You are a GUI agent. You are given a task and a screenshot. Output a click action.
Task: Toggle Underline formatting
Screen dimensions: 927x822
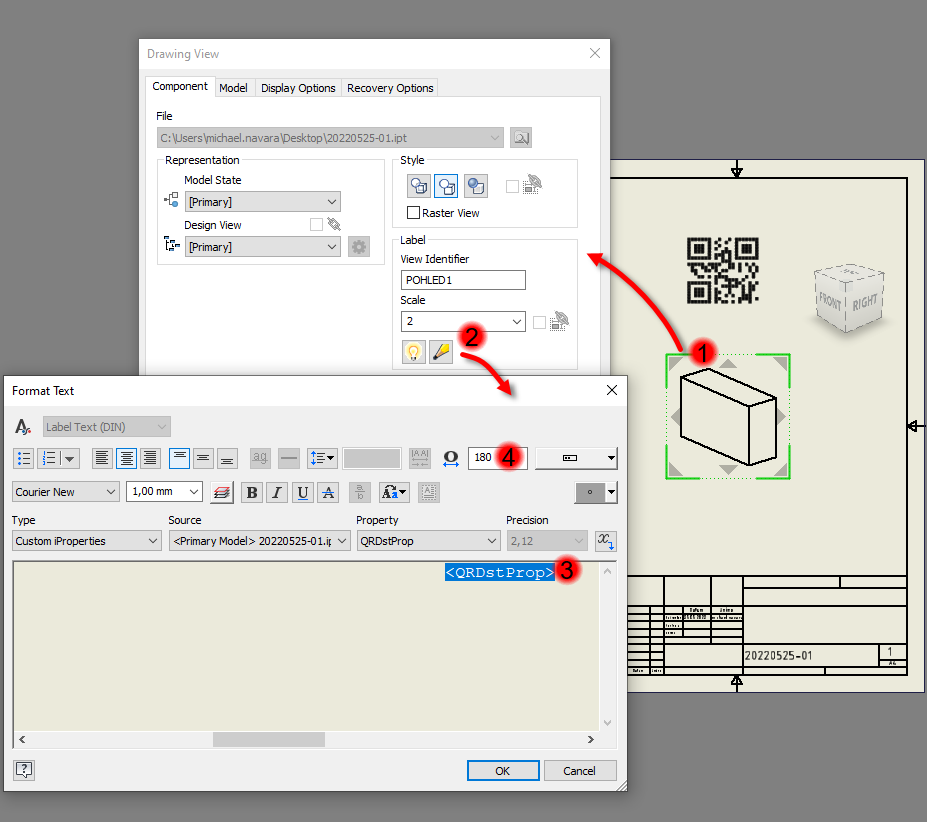pyautogui.click(x=303, y=493)
